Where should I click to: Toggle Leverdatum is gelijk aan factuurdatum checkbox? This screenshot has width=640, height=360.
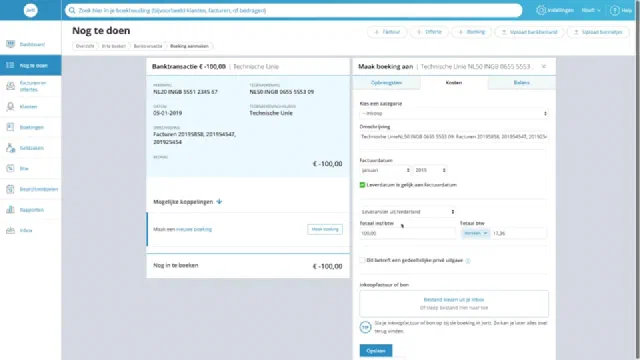362,185
